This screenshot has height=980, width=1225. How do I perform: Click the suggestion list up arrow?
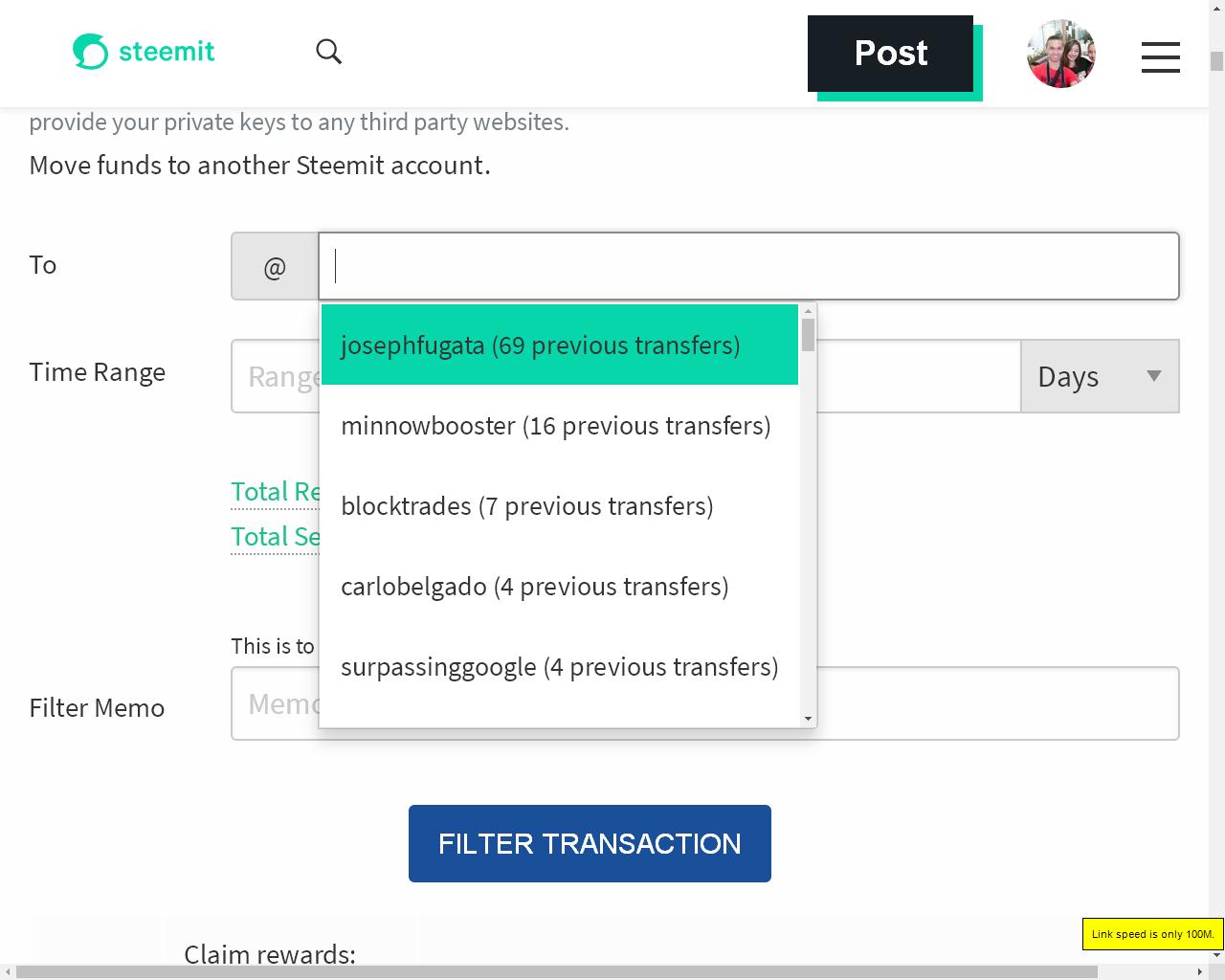[x=808, y=311]
